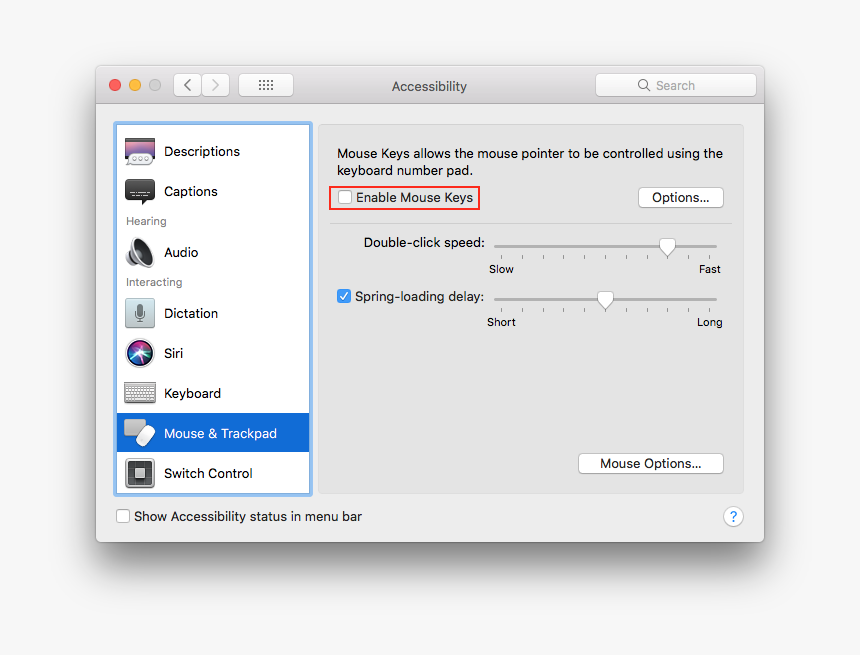Click the magnifier icon in Search field

tap(644, 85)
